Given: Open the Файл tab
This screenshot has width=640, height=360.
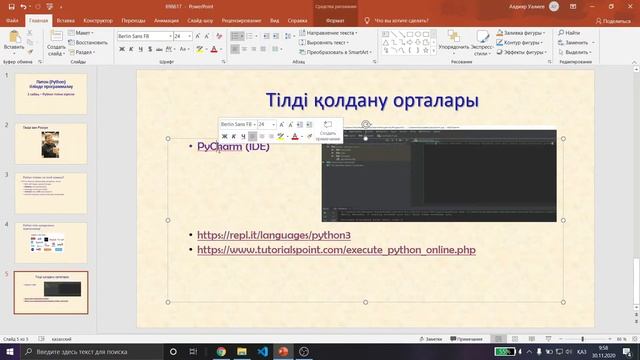Looking at the screenshot, I should pyautogui.click(x=12, y=20).
